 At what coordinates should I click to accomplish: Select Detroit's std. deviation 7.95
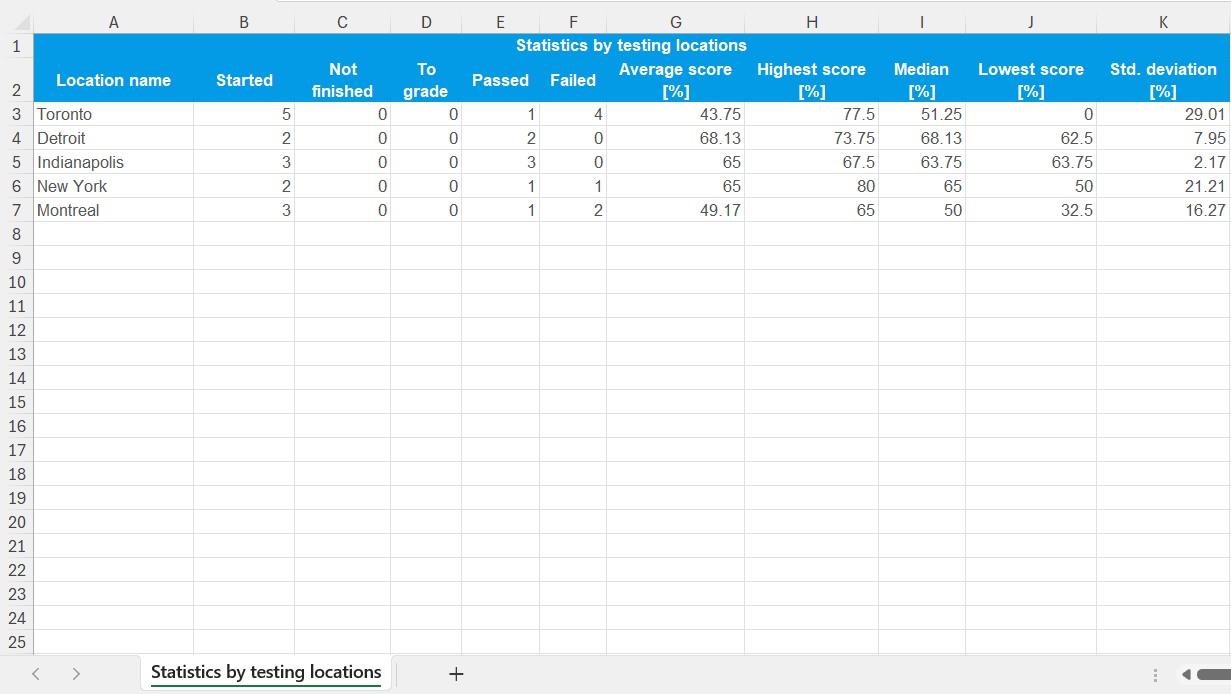pyautogui.click(x=1163, y=138)
